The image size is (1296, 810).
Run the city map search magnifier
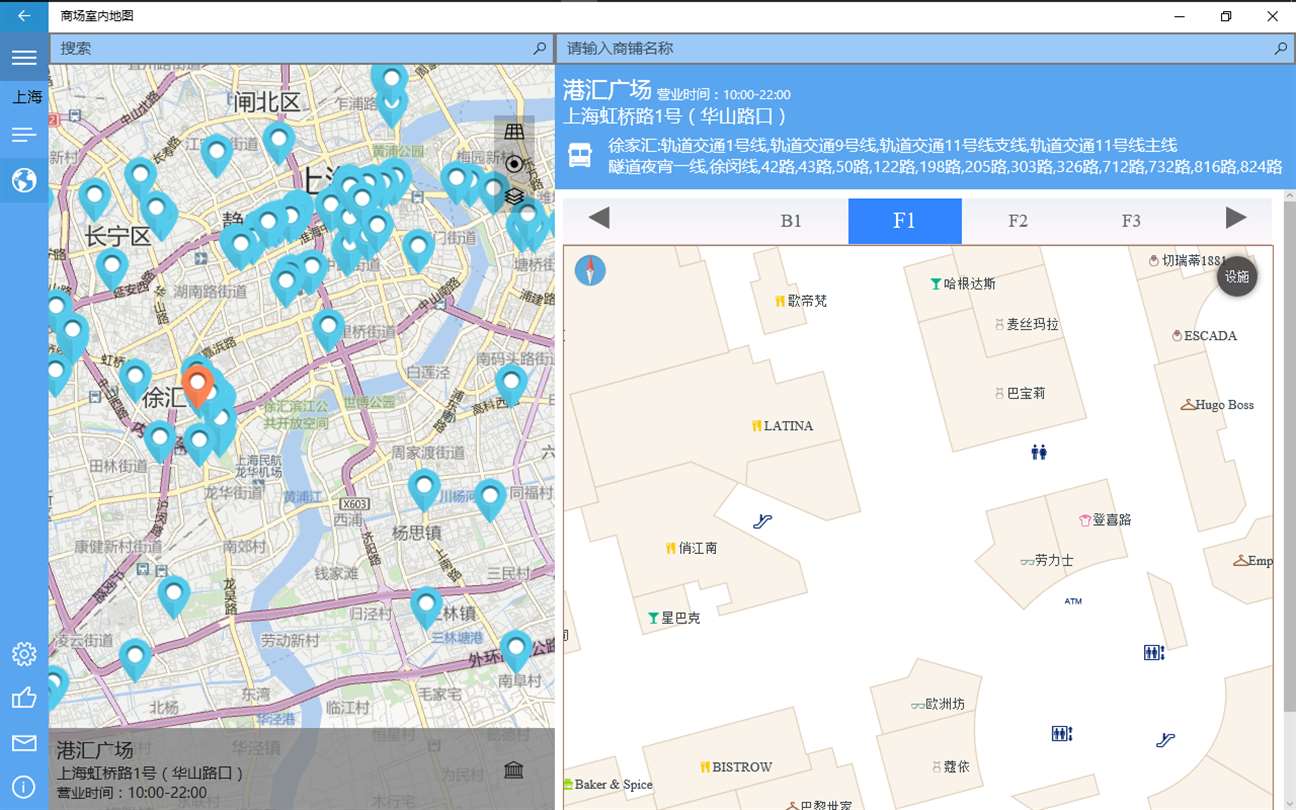tap(540, 48)
